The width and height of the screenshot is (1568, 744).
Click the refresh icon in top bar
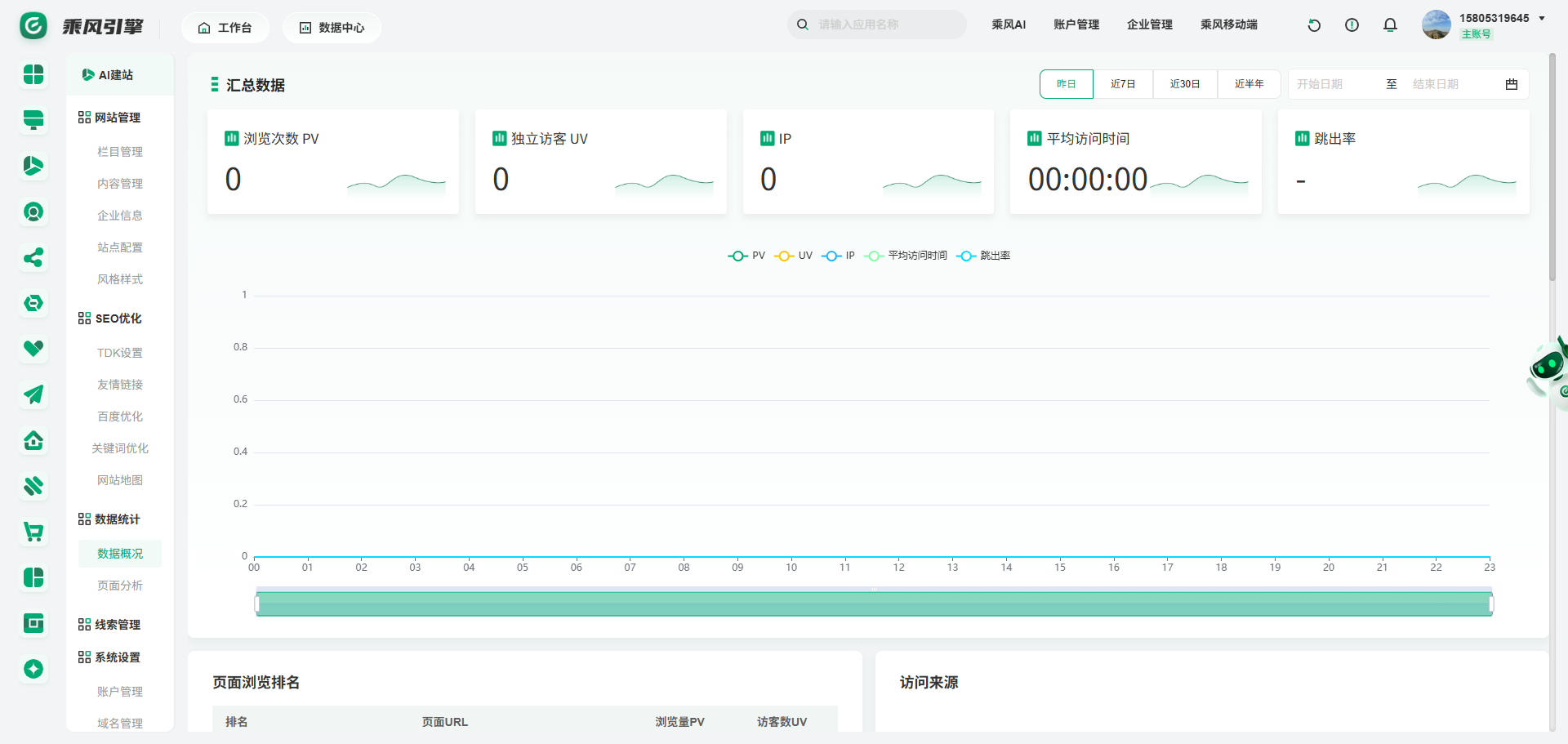click(x=1314, y=25)
